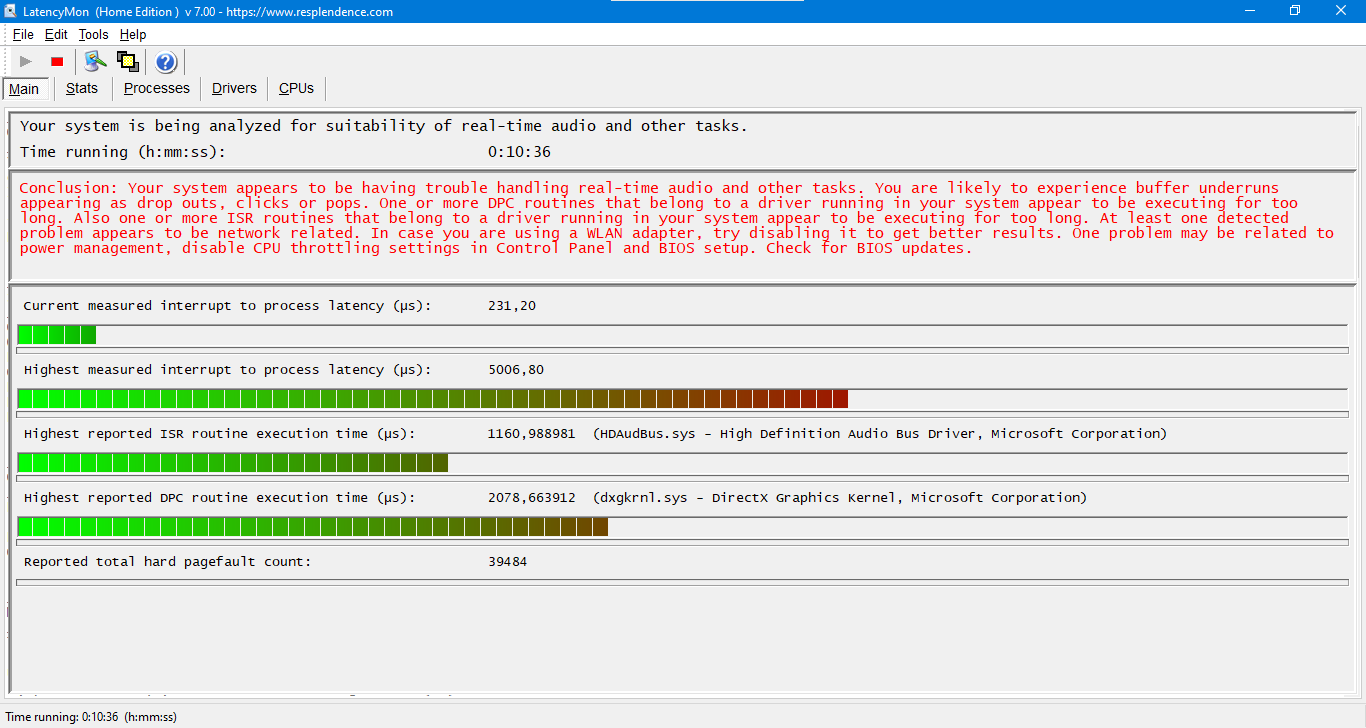This screenshot has height=728, width=1366.
Task: Click the 'Reported total hard pagefault count' label
Action: point(167,562)
